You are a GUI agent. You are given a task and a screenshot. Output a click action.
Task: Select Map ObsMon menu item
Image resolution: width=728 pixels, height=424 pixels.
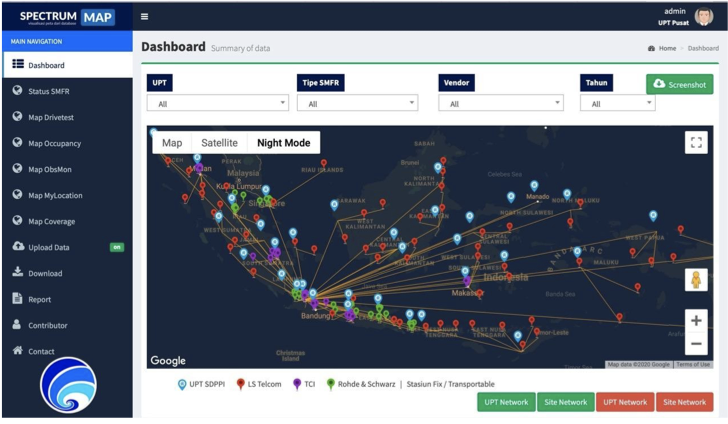tap(68, 169)
